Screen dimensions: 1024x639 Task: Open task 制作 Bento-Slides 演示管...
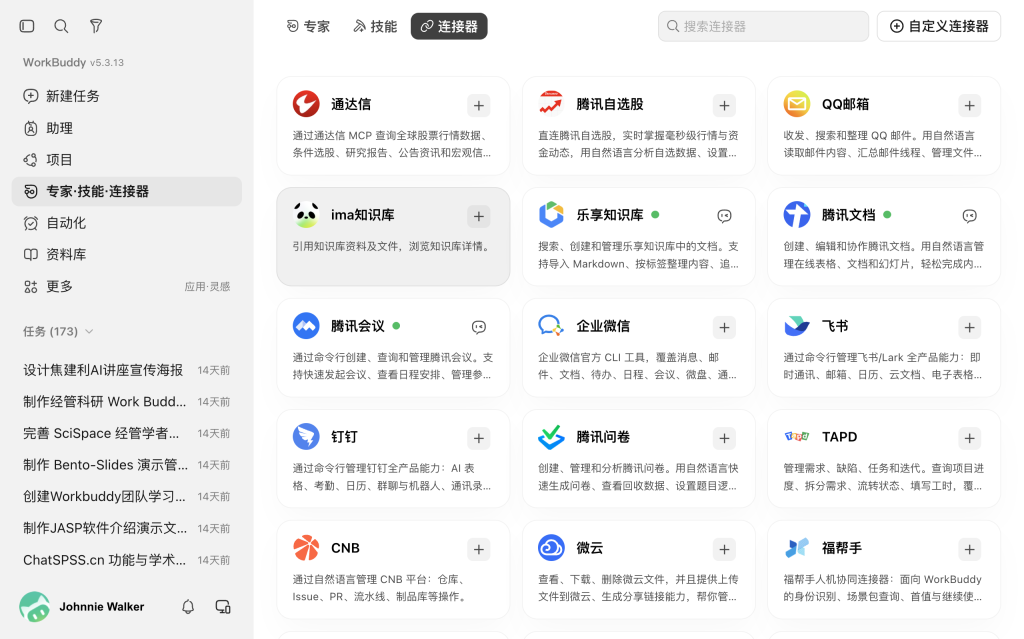coord(127,465)
